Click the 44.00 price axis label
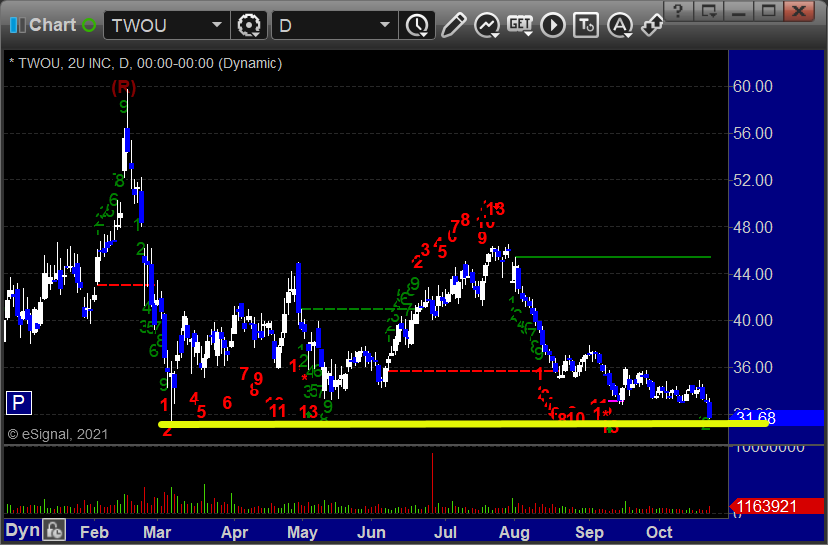Viewport: 828px width, 545px height. [x=752, y=274]
